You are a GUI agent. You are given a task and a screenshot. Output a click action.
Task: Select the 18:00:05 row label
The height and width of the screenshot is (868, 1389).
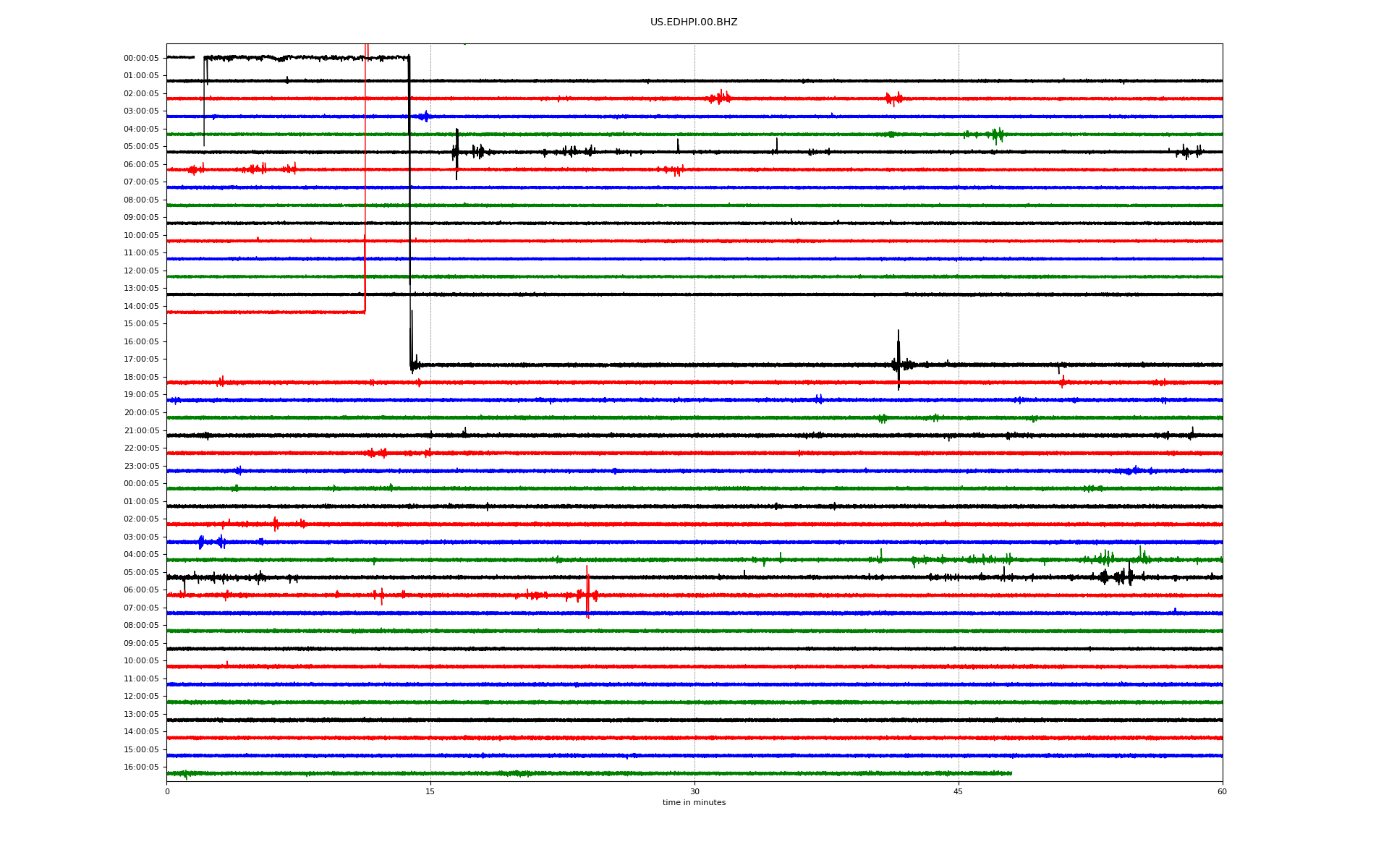(x=141, y=378)
